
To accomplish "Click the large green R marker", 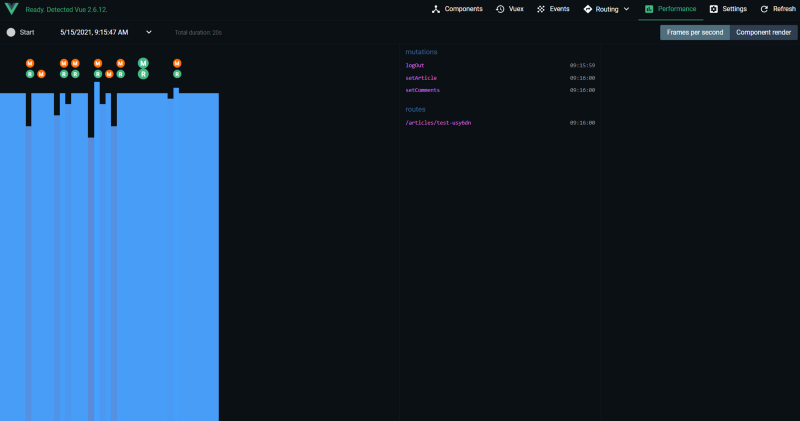I will point(143,74).
